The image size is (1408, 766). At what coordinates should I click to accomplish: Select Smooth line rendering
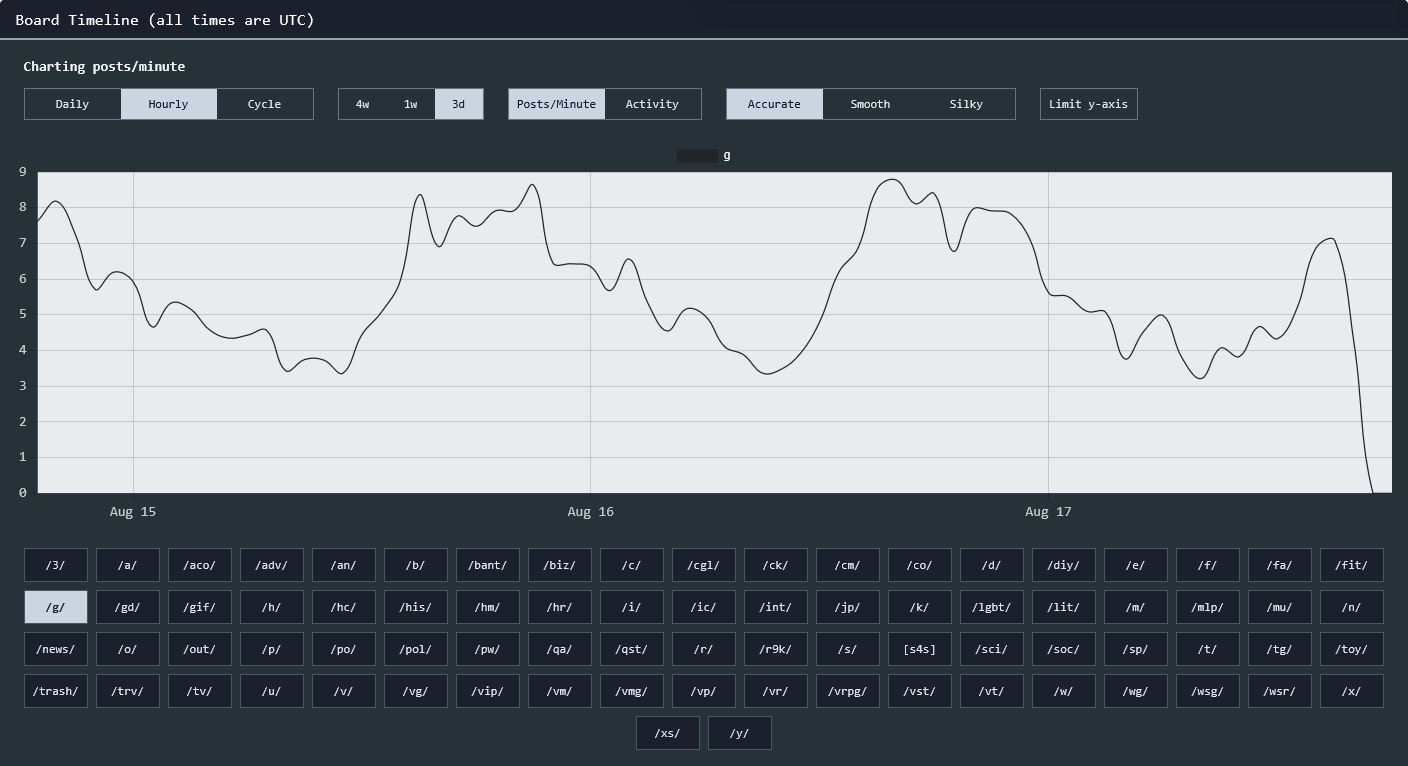[x=870, y=104]
